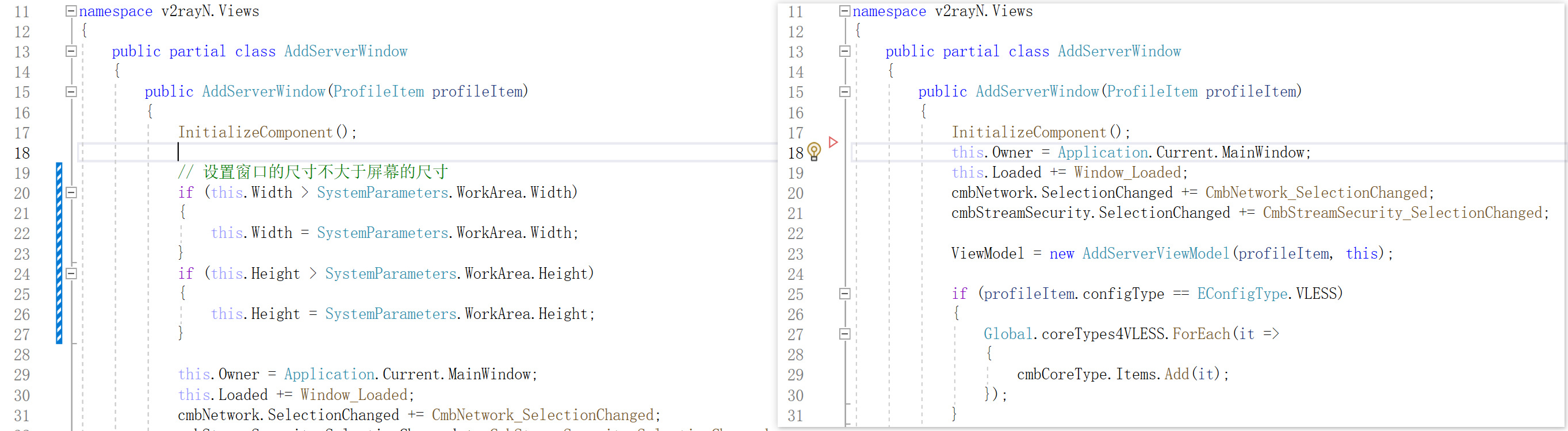Click the red triangle marker beside line 18
The width and height of the screenshot is (1568, 431).
(x=833, y=143)
